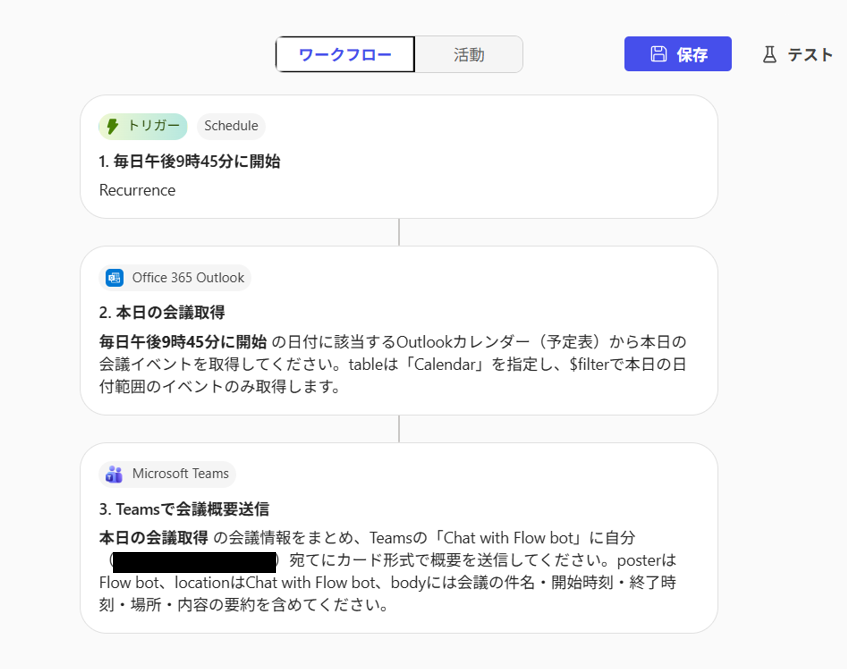Click the Office 365 Outlook icon
847x669 pixels.
pos(114,278)
